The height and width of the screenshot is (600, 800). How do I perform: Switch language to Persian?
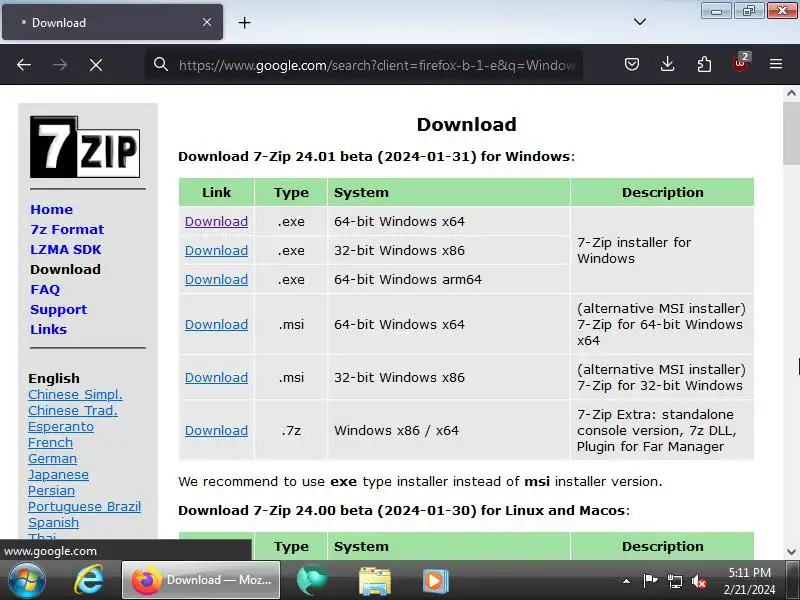click(x=52, y=490)
